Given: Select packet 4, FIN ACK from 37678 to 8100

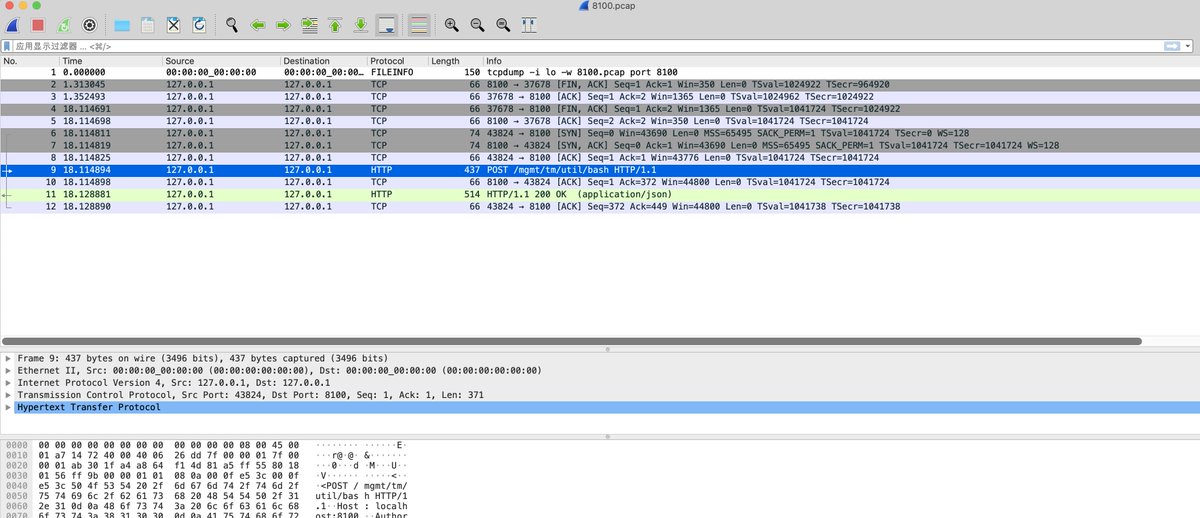Looking at the screenshot, I should tap(600, 109).
